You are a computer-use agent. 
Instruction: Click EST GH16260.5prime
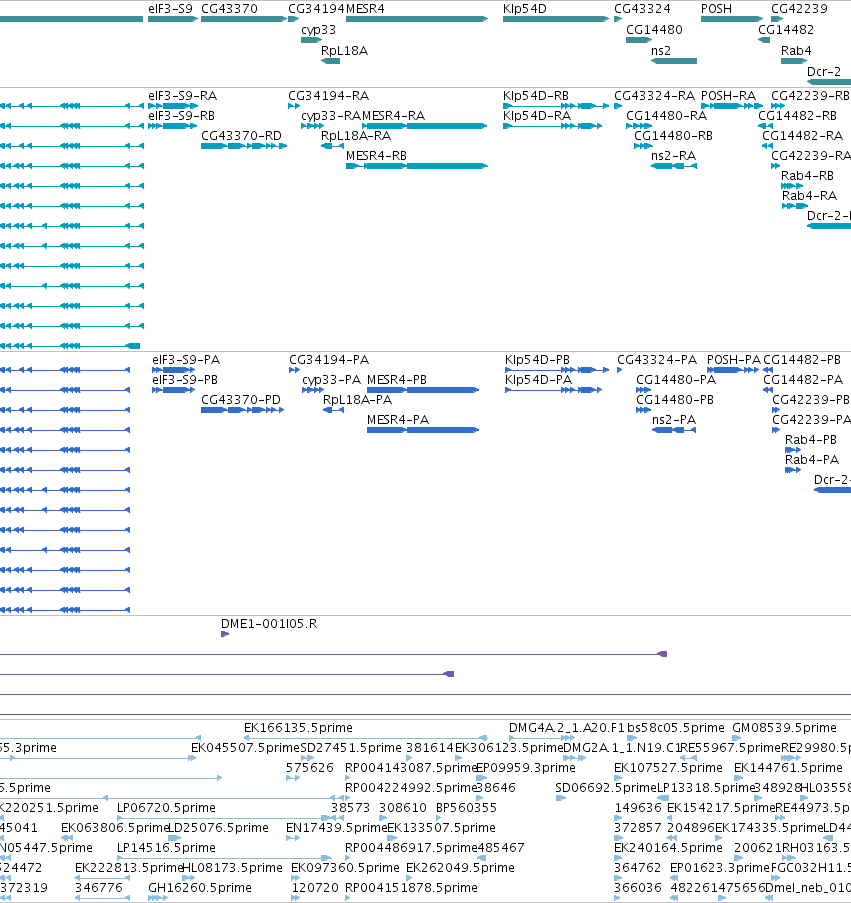[x=158, y=898]
